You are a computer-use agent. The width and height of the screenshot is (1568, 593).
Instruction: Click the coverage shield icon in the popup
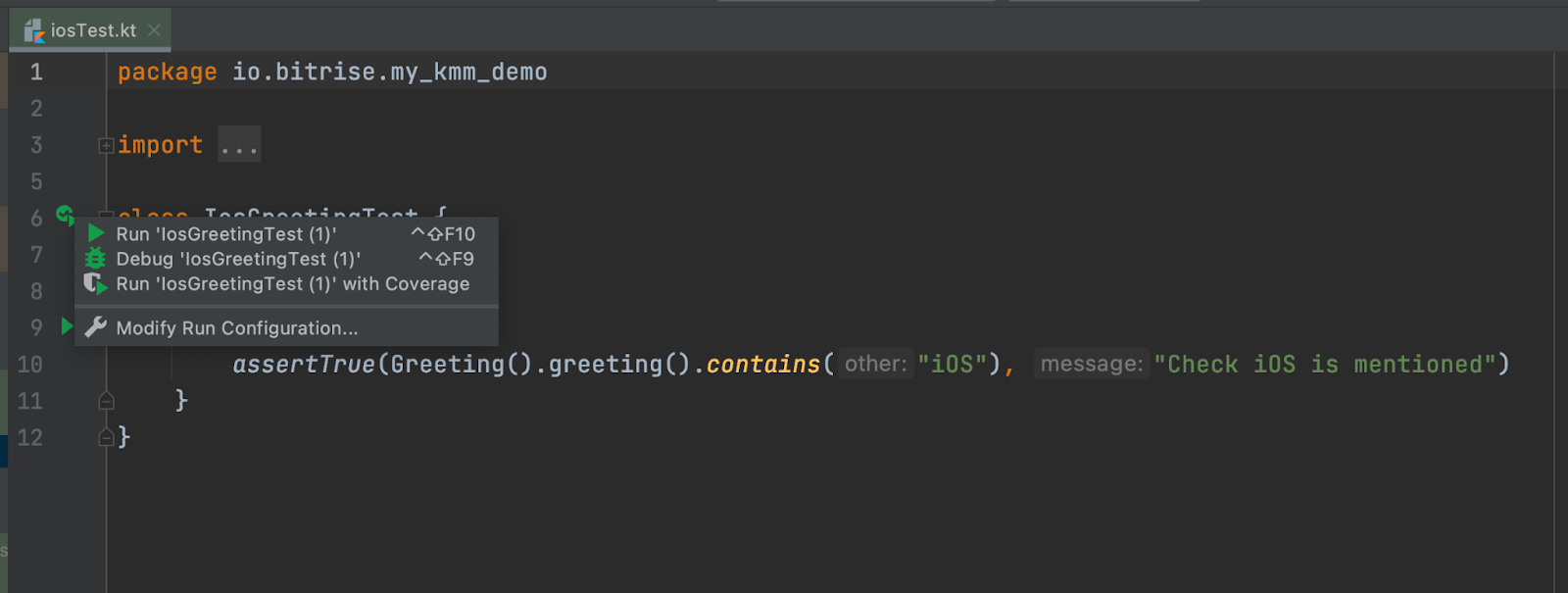[95, 284]
